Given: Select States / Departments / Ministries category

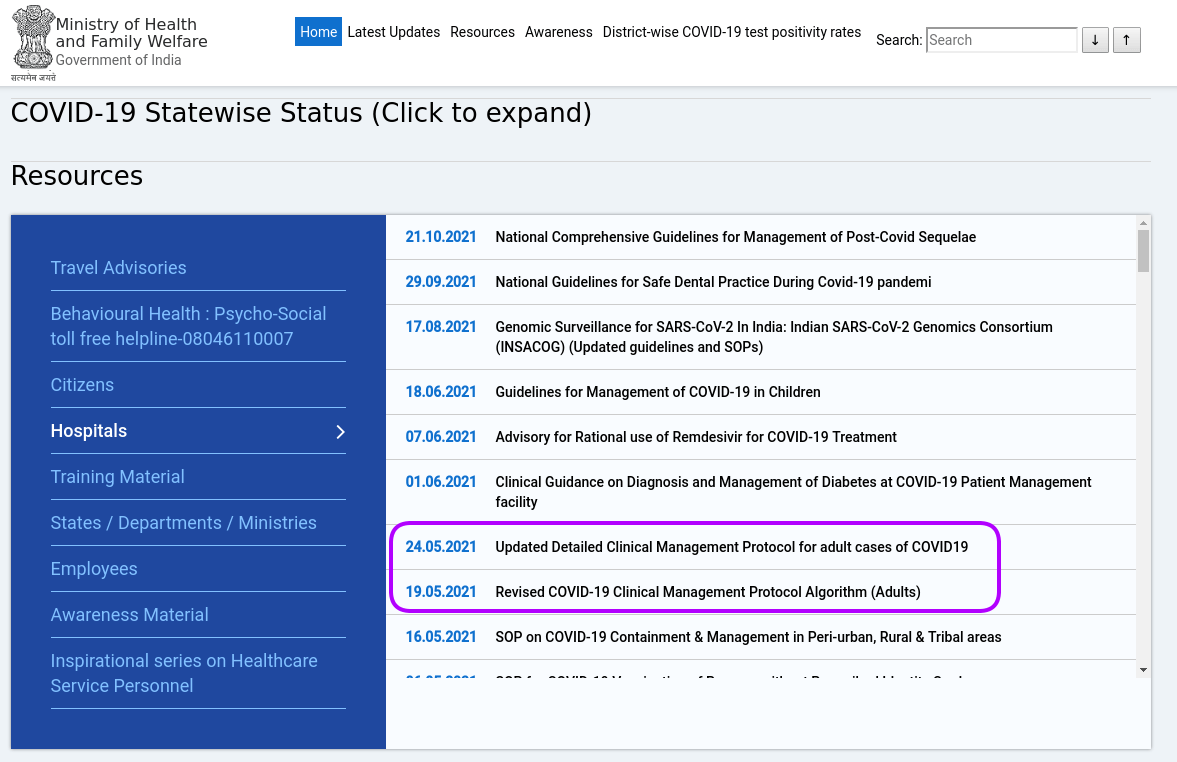Looking at the screenshot, I should pyautogui.click(x=183, y=523).
